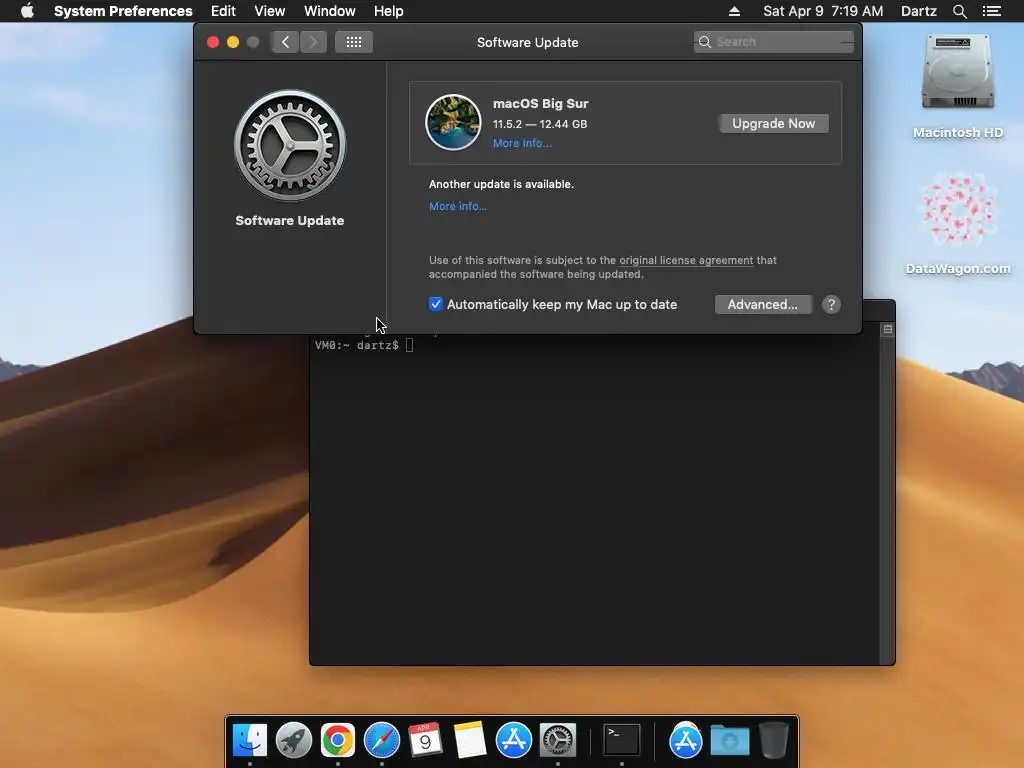Click the 11.5.2 — 12.44 GB version text
Image resolution: width=1024 pixels, height=768 pixels.
539,124
